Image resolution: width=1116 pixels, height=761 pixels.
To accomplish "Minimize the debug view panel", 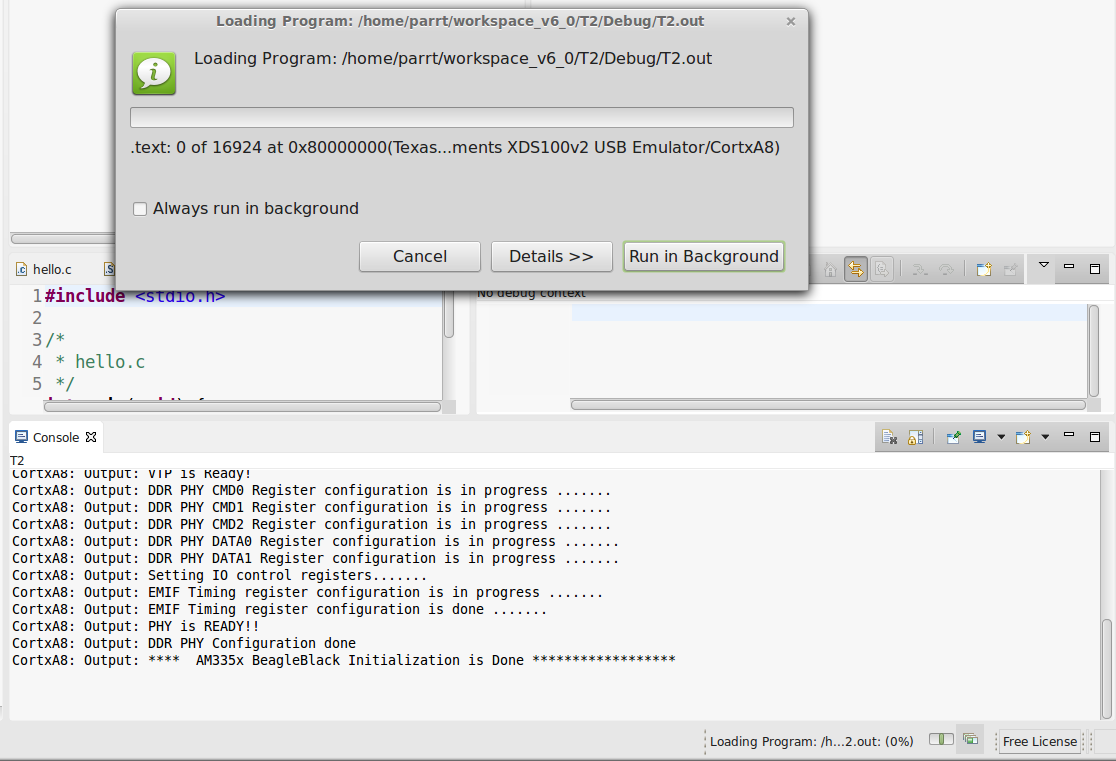I will click(x=1069, y=266).
